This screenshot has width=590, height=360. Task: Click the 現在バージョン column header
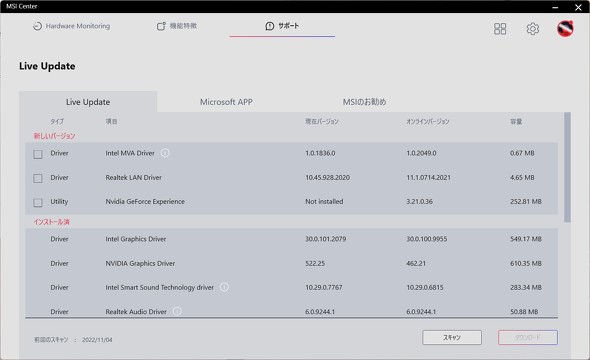[322, 122]
